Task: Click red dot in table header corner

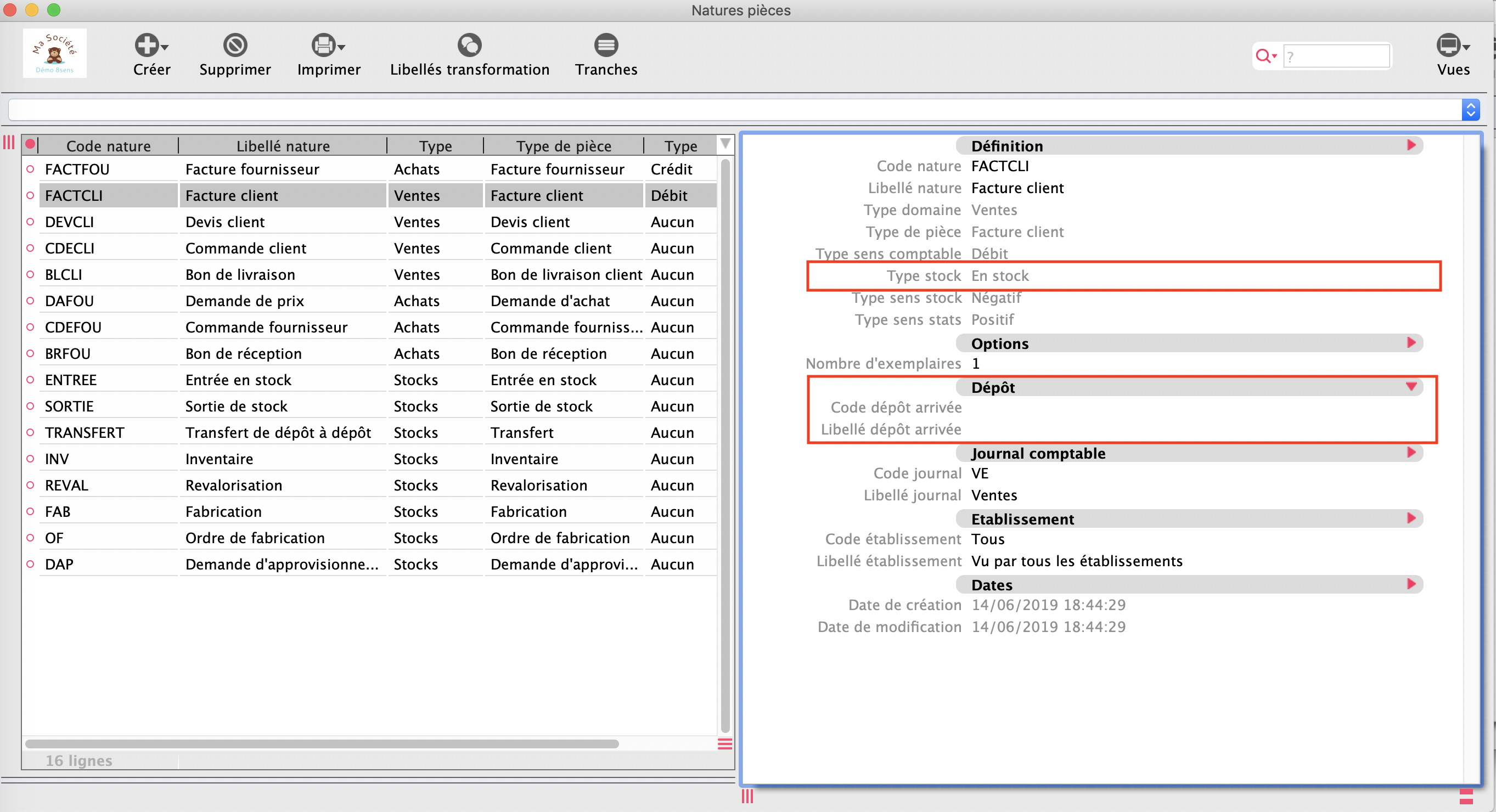Action: click(30, 144)
